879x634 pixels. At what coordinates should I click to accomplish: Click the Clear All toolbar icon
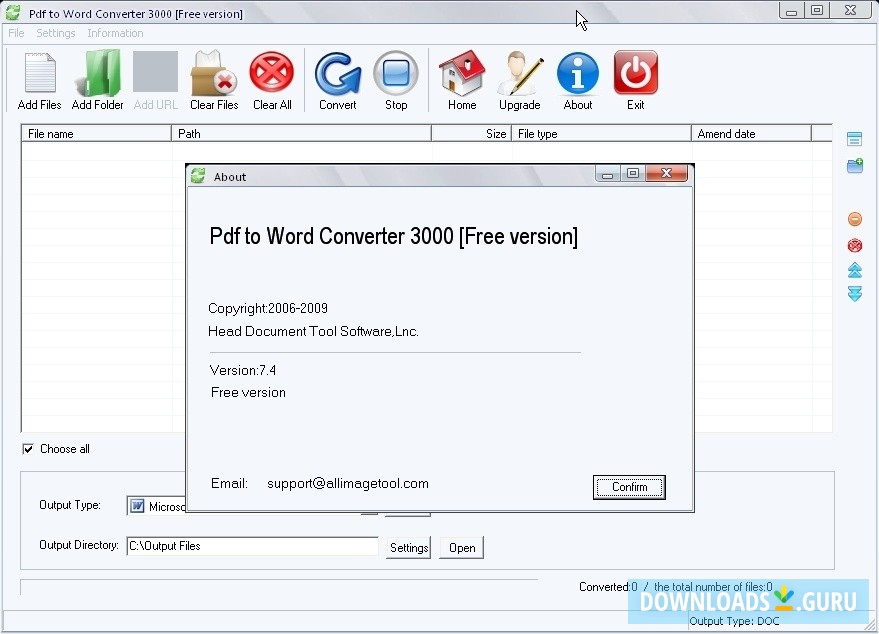pyautogui.click(x=272, y=80)
